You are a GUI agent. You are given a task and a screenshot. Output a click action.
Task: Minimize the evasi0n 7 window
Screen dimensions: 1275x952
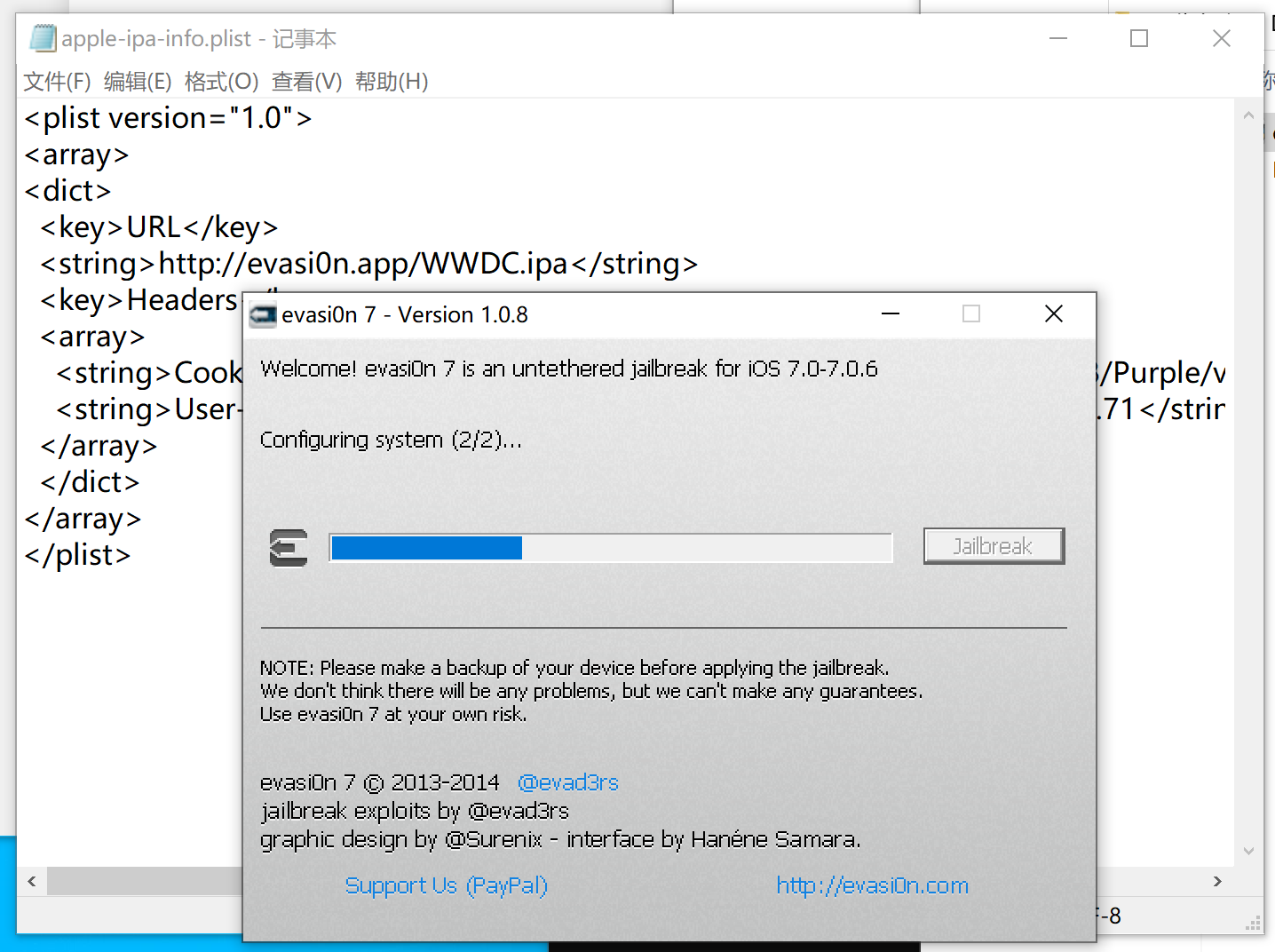pos(891,314)
